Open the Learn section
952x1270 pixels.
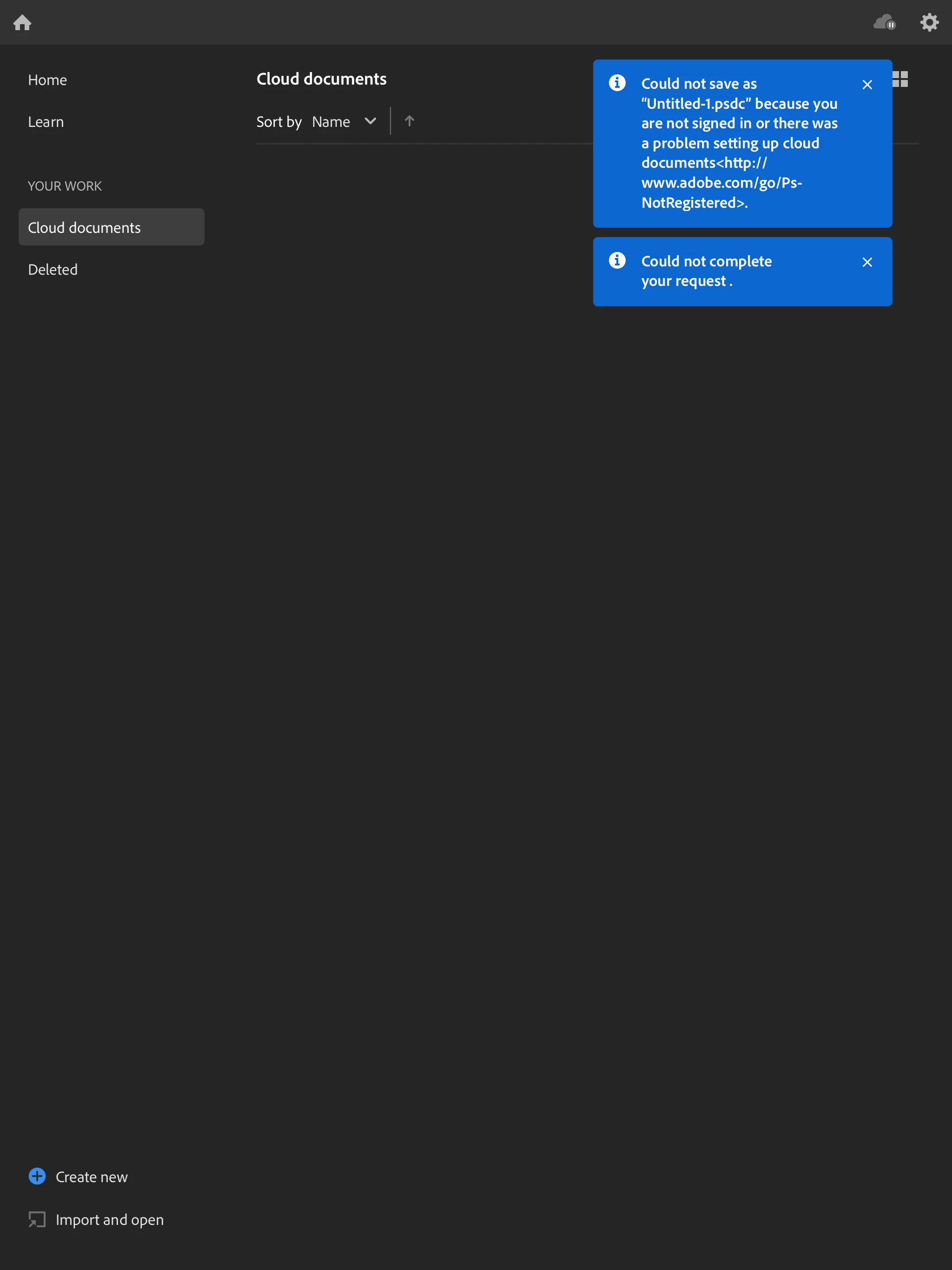(x=46, y=122)
